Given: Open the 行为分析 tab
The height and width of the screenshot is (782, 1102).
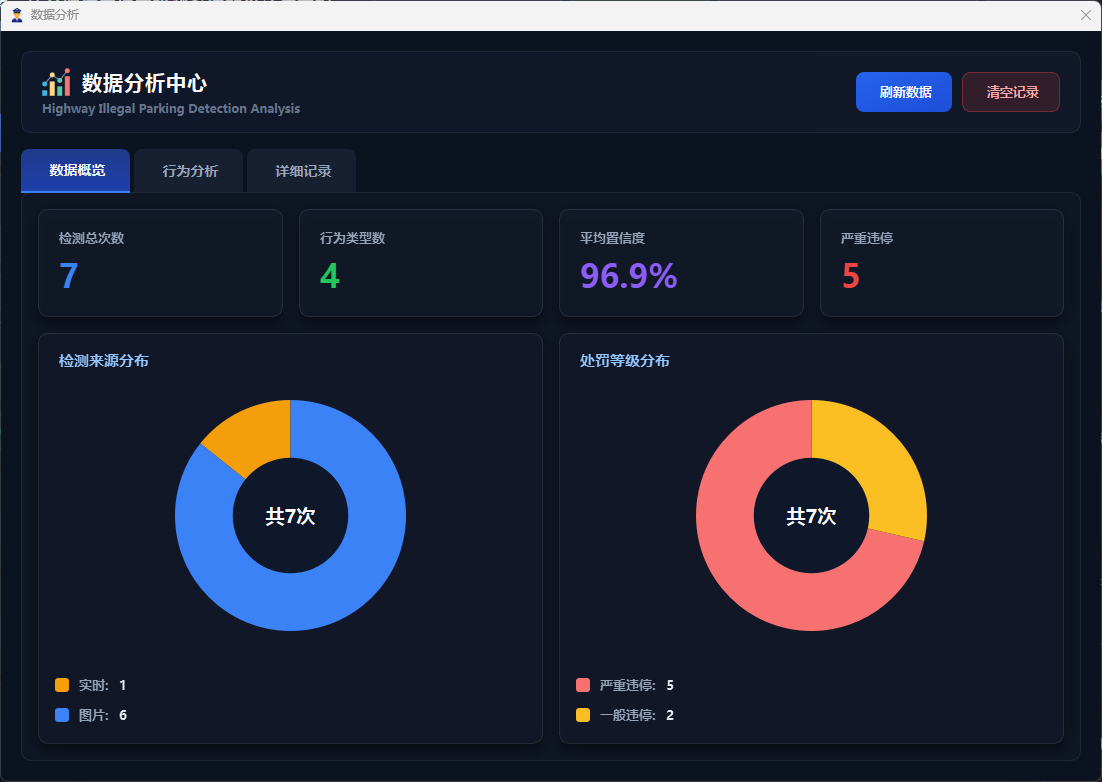Looking at the screenshot, I should [190, 171].
